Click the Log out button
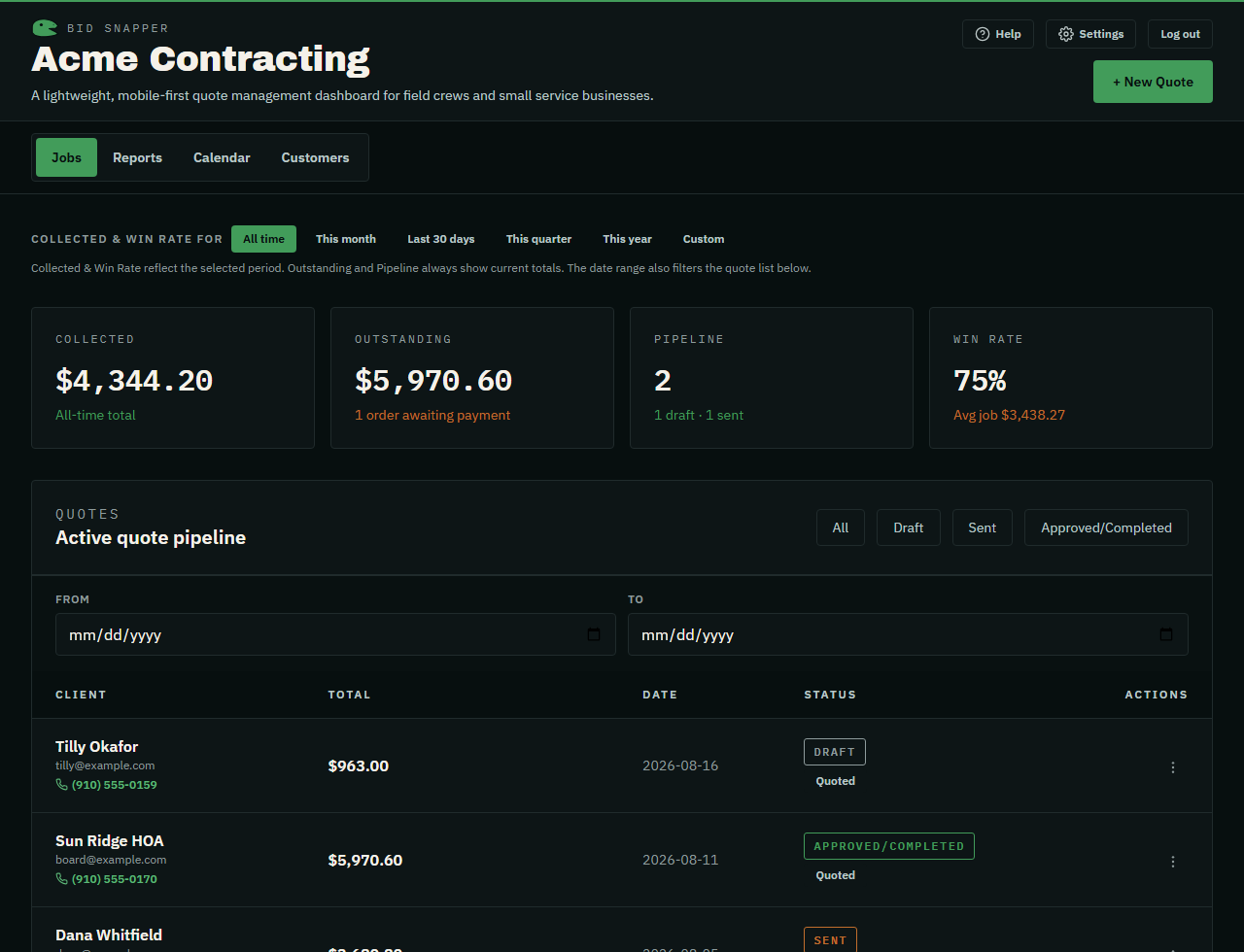The image size is (1244, 952). click(1180, 34)
